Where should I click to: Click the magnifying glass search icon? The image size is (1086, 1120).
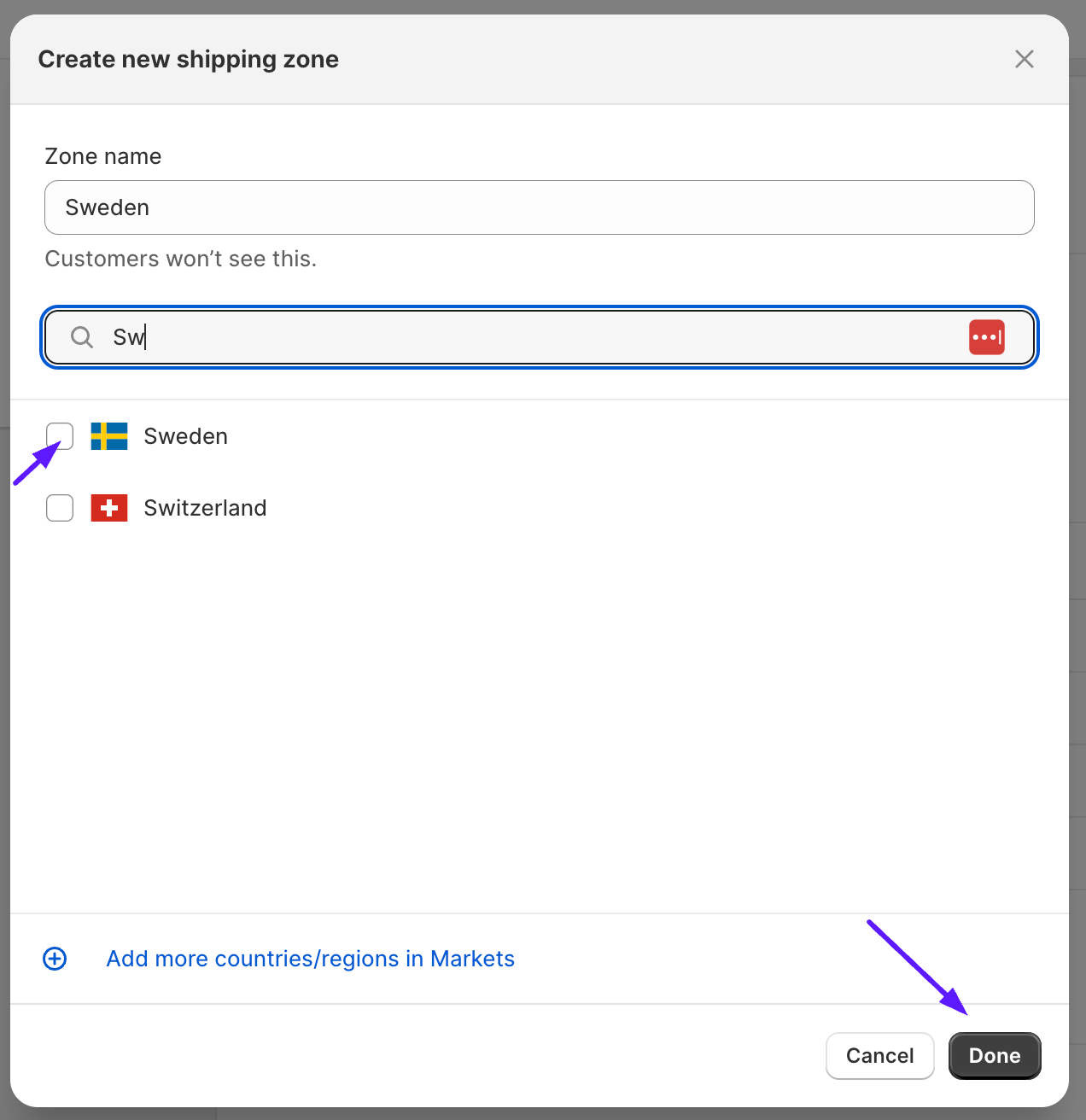(81, 336)
